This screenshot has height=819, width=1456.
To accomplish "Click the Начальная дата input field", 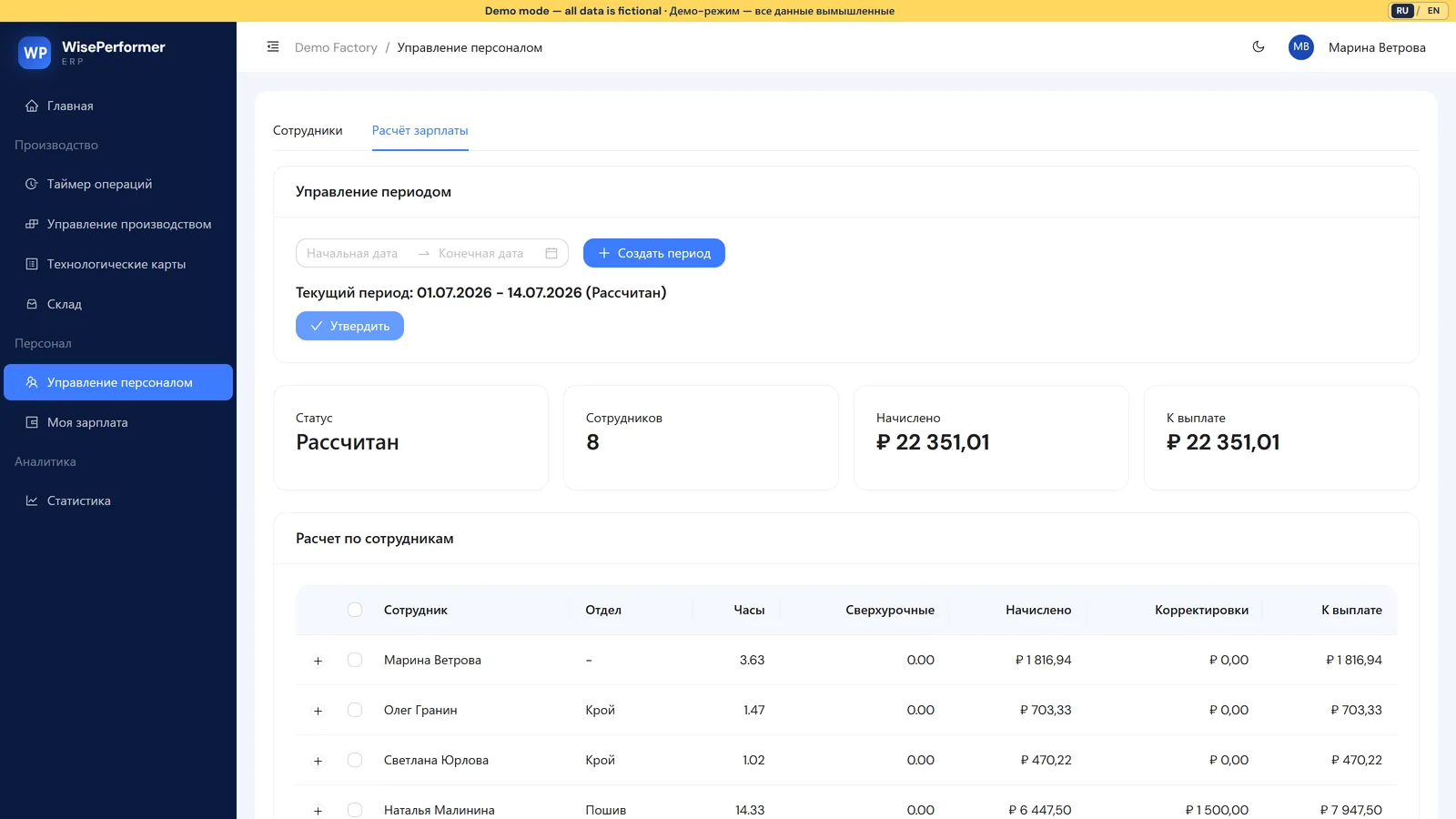I will 352,253.
